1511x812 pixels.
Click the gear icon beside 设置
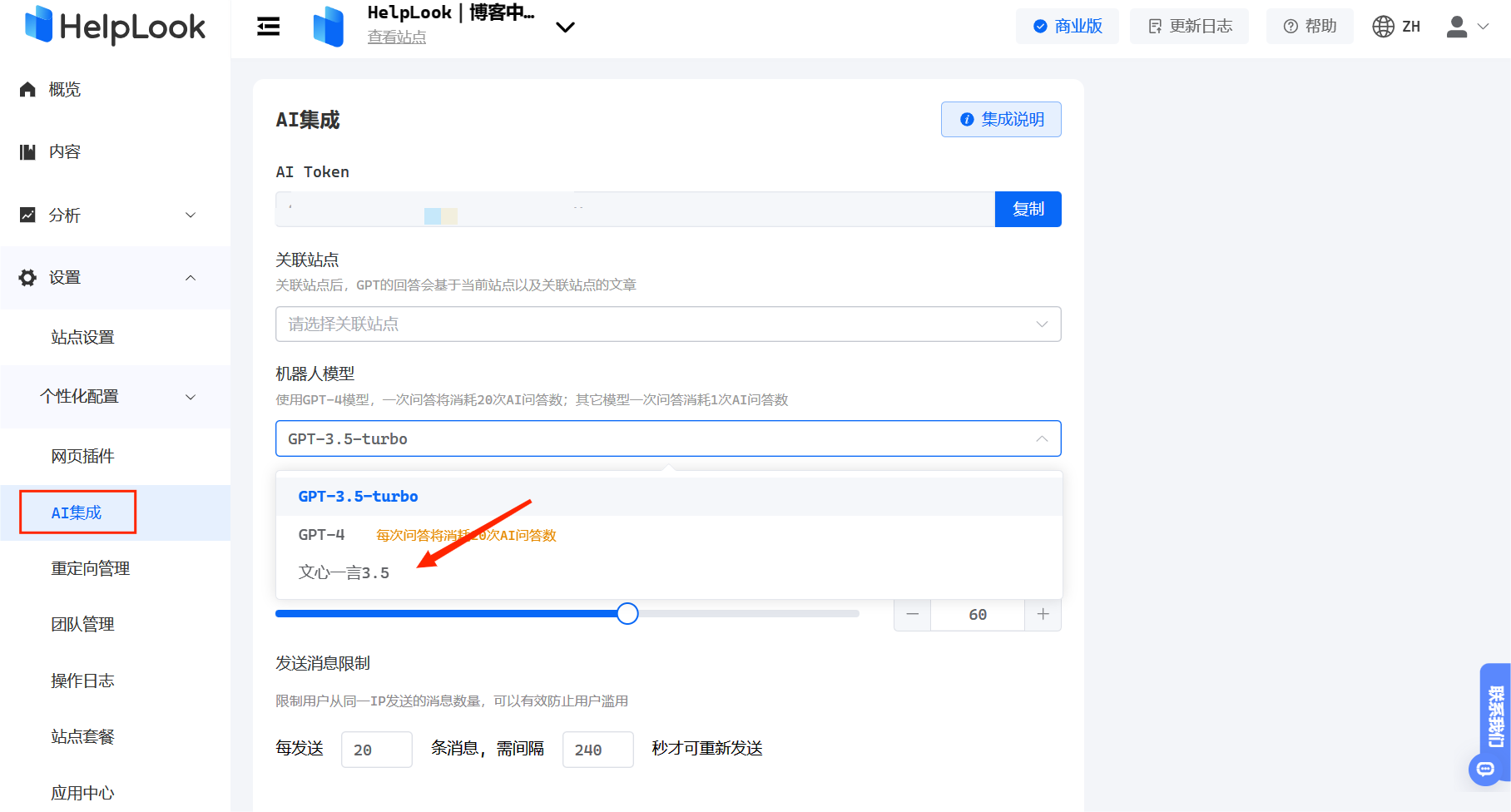[x=27, y=278]
